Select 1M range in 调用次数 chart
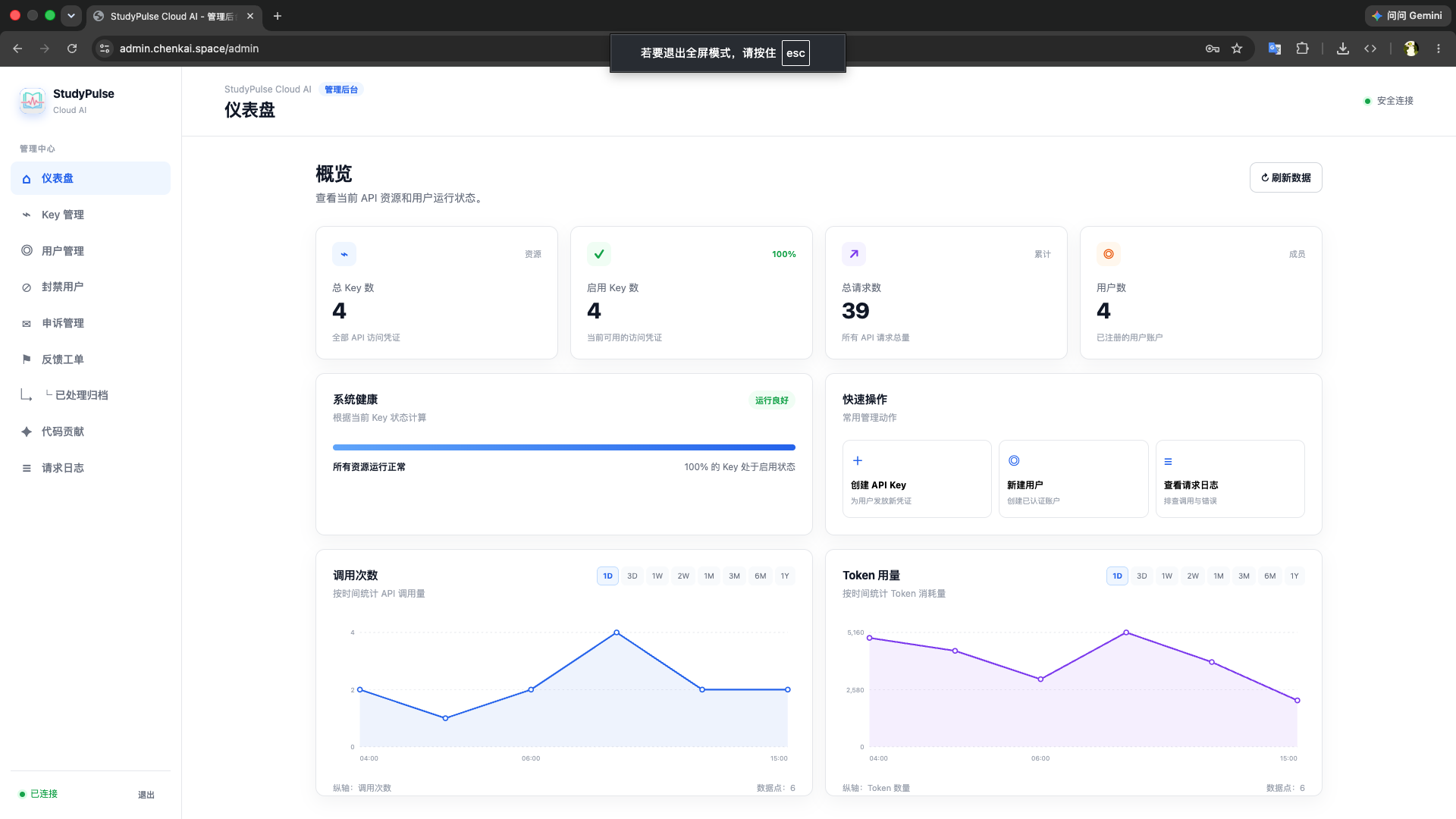This screenshot has width=1456, height=819. tap(709, 576)
